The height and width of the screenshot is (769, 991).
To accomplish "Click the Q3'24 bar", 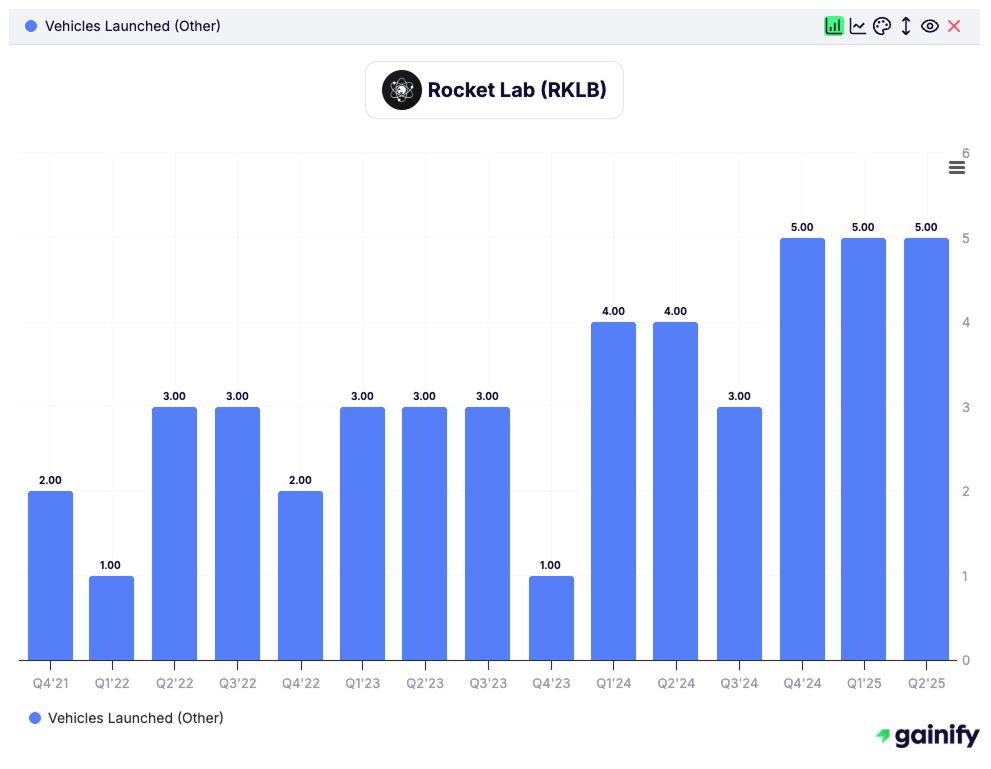I will pyautogui.click(x=739, y=533).
